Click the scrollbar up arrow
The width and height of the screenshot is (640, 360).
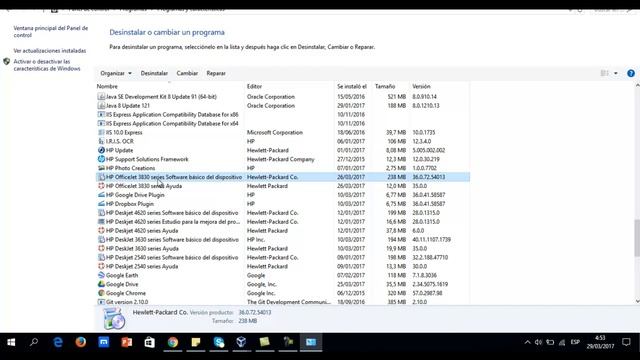(637, 85)
